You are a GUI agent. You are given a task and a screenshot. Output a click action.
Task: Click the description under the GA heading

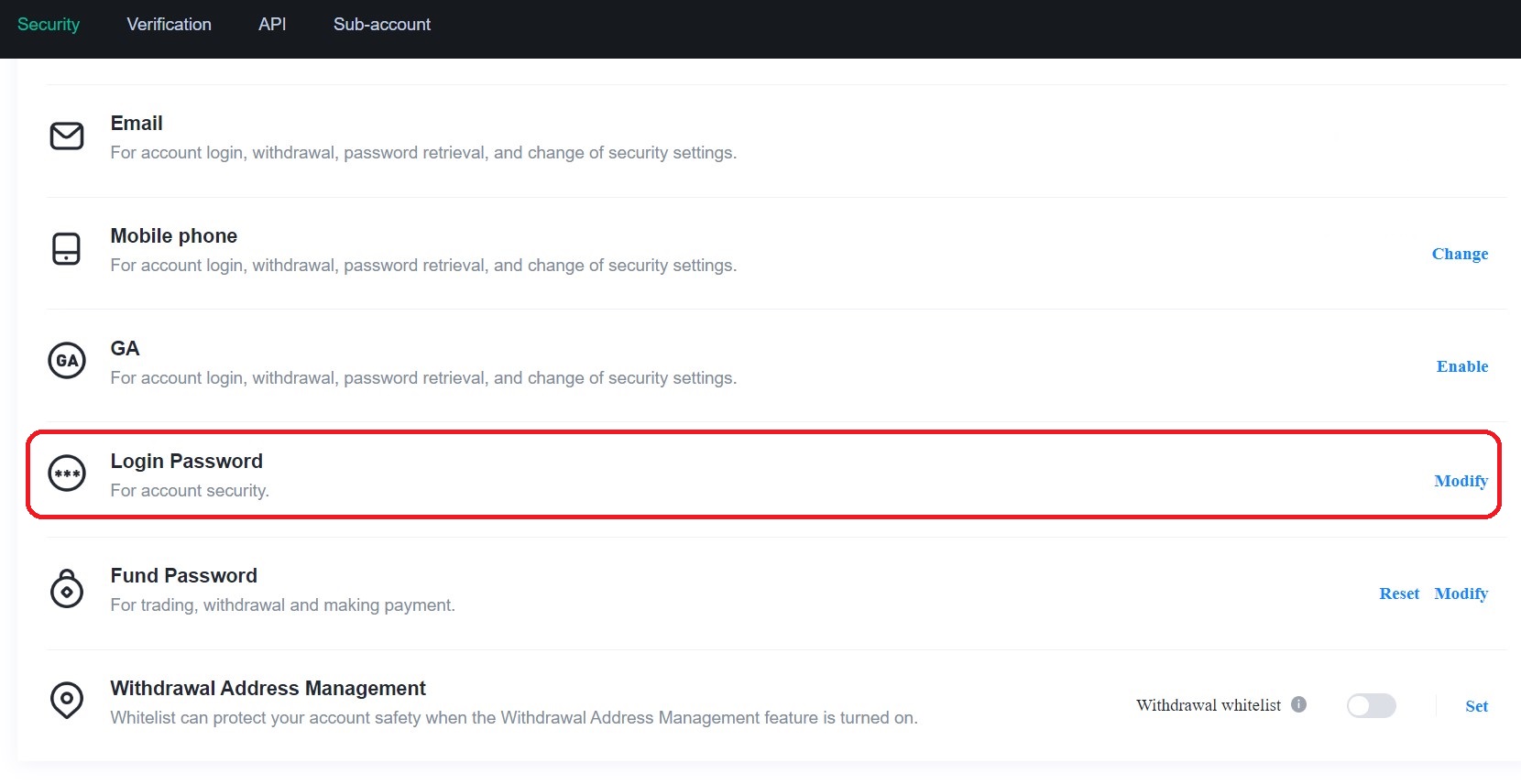point(423,378)
